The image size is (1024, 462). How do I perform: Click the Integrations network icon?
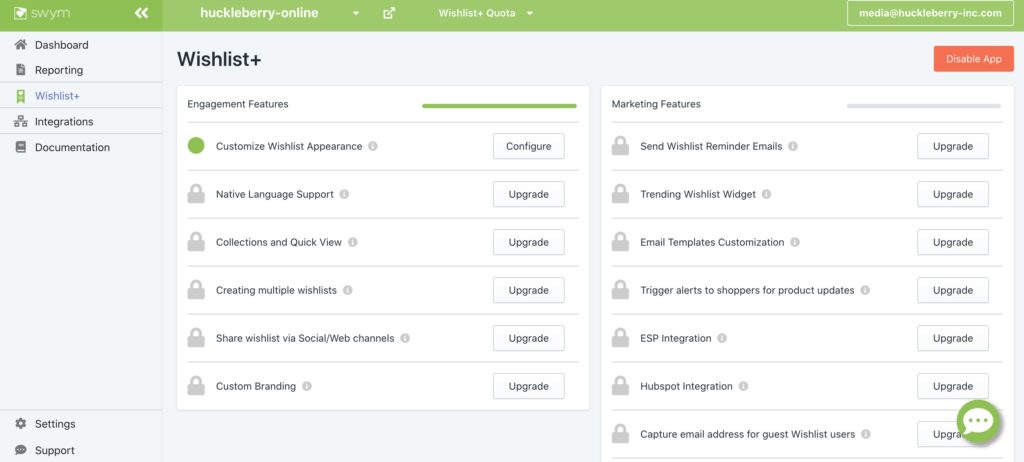[21, 122]
